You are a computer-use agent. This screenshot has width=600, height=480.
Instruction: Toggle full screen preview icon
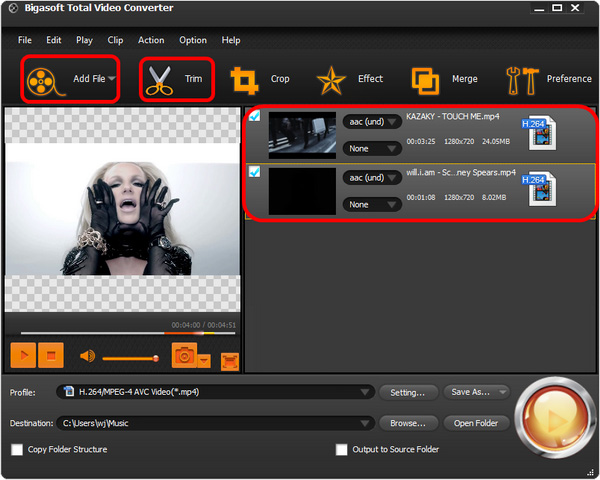[230, 362]
